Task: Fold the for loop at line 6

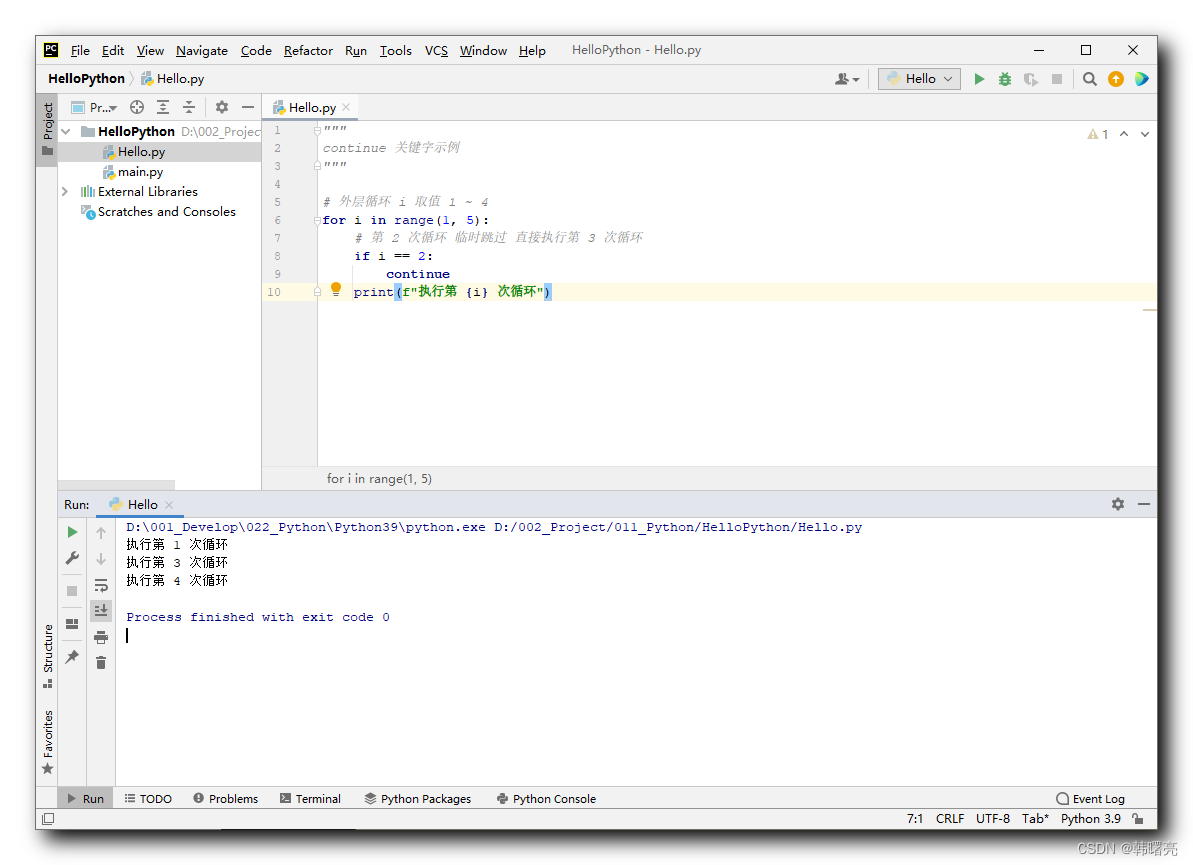Action: [x=317, y=221]
